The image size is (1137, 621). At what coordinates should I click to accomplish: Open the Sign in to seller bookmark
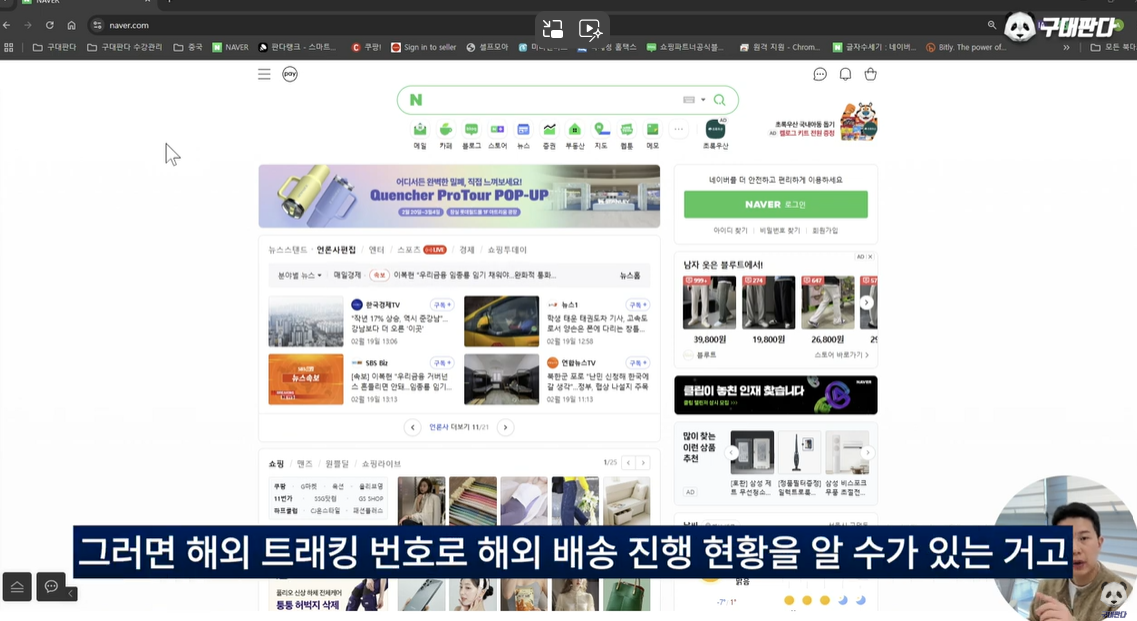(423, 47)
